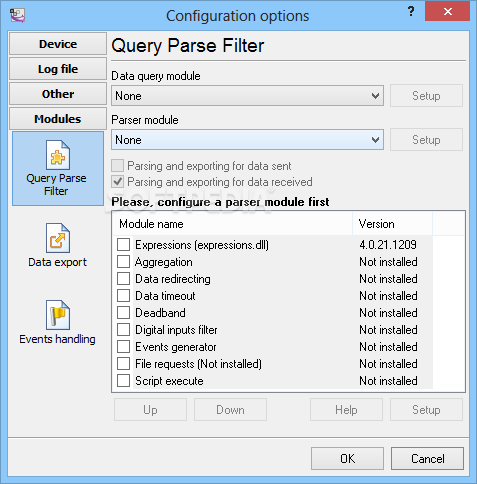Click Setup beside Data query module
The height and width of the screenshot is (484, 477).
(426, 96)
